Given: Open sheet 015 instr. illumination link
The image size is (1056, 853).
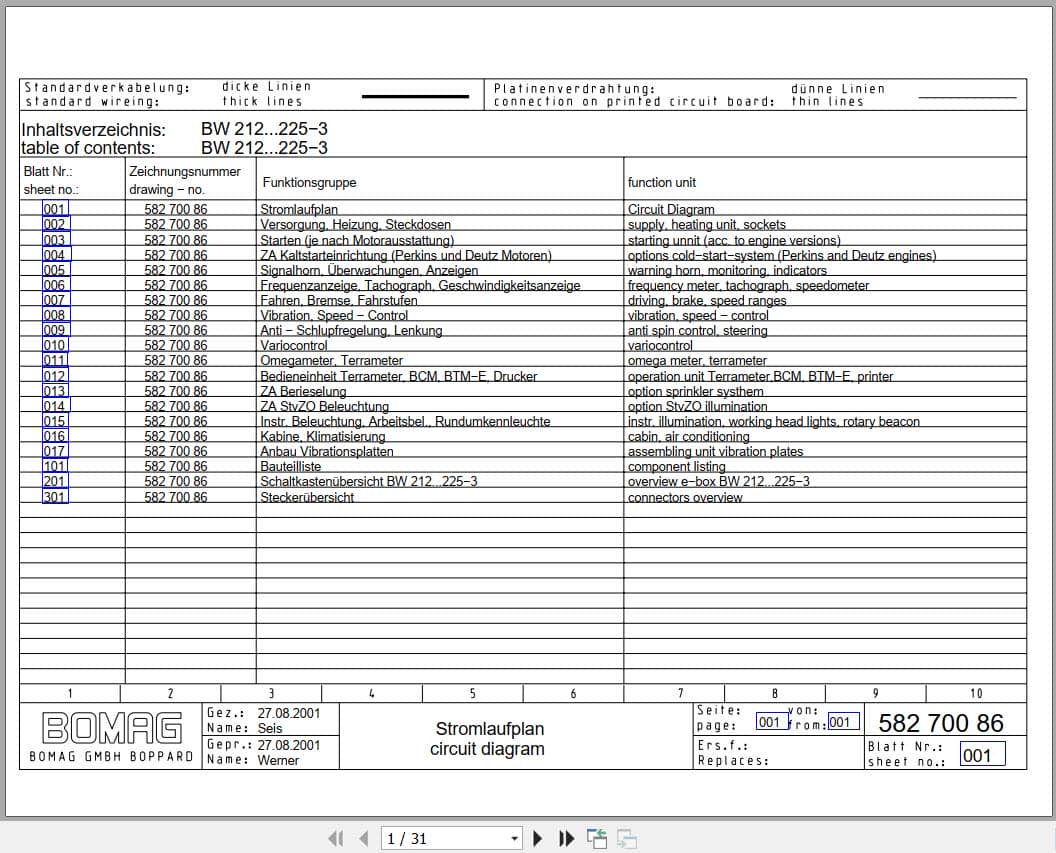Looking at the screenshot, I should [55, 421].
